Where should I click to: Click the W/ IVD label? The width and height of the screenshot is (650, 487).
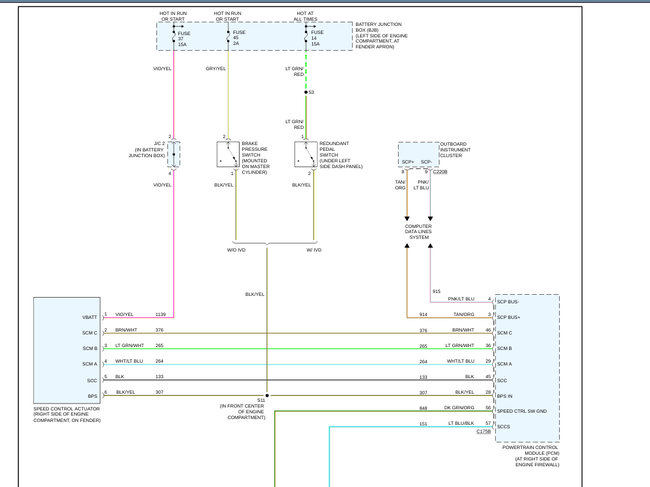[x=314, y=250]
